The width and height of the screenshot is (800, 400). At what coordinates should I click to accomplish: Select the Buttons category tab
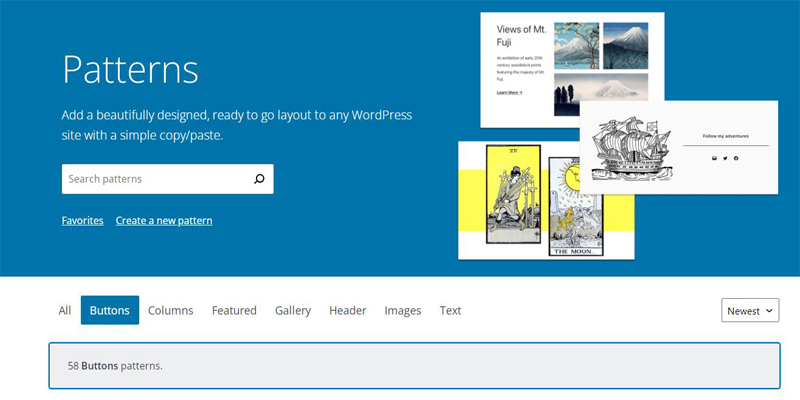click(110, 310)
